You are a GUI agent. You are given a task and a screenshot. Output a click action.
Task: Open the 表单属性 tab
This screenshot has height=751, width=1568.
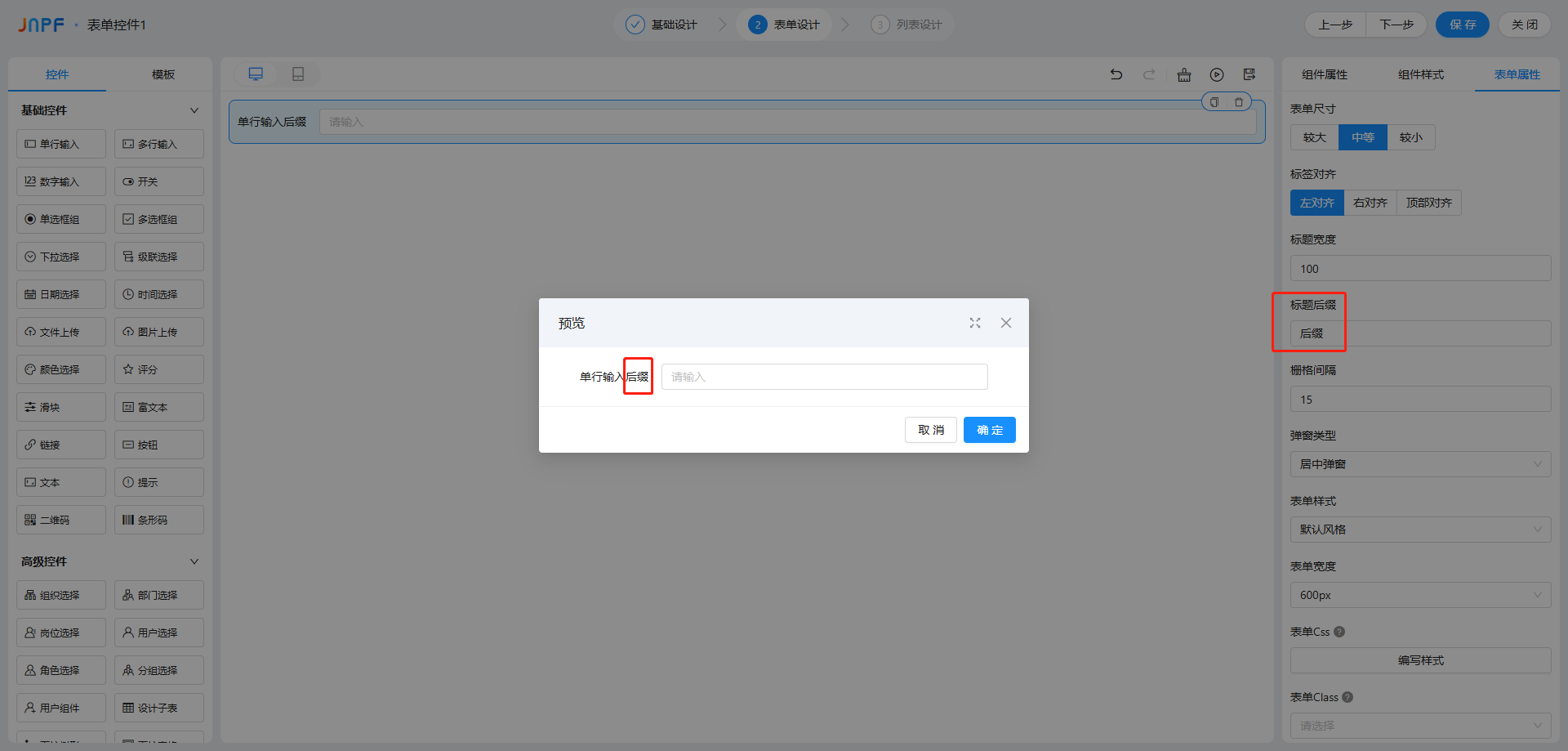1517,74
